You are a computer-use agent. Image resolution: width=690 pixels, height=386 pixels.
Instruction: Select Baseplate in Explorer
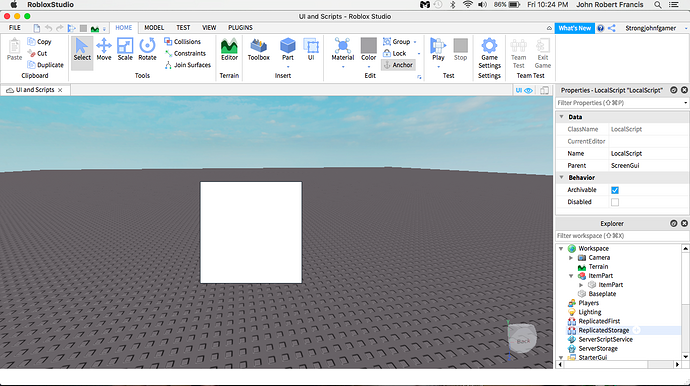pos(602,294)
